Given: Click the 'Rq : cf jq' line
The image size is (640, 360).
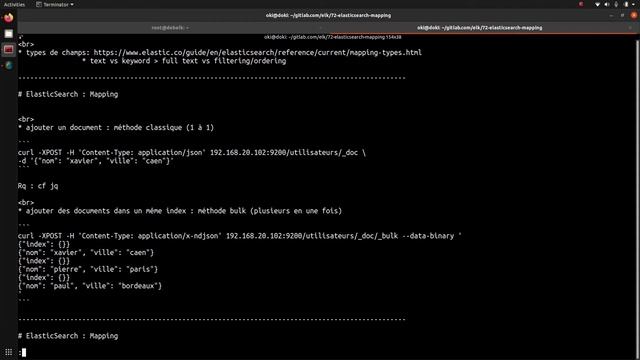Looking at the screenshot, I should [x=38, y=186].
